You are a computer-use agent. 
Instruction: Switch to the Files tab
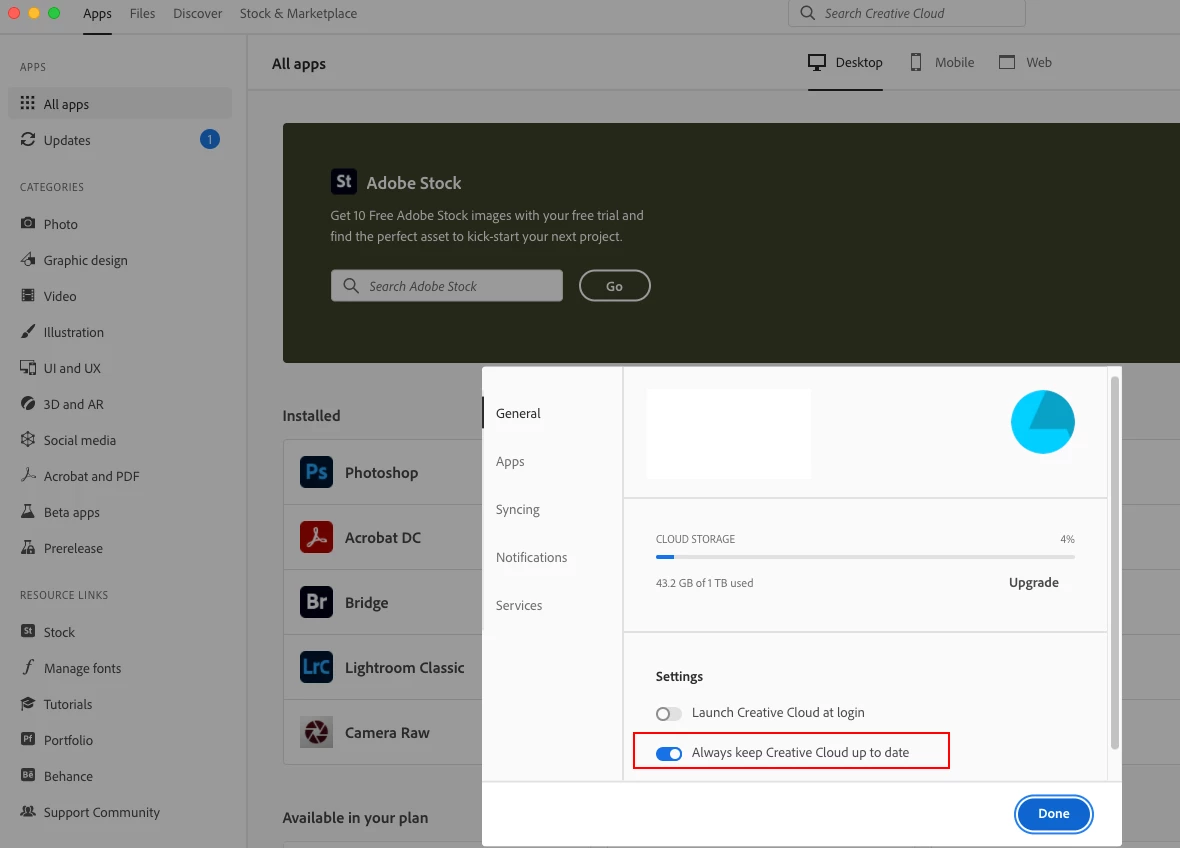(142, 14)
